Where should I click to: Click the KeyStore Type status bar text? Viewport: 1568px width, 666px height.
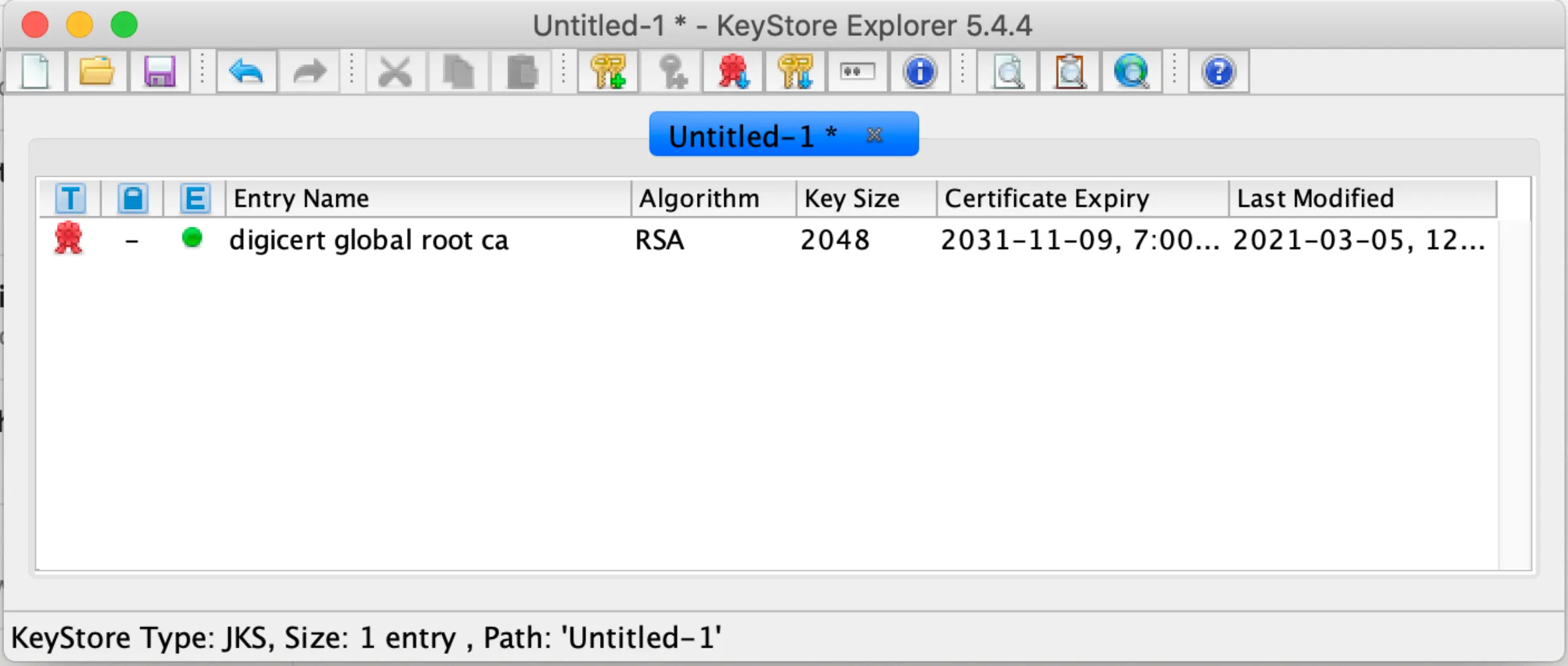366,637
